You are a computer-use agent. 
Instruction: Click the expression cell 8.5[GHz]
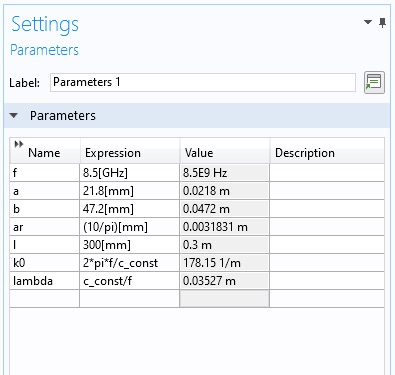coord(130,173)
